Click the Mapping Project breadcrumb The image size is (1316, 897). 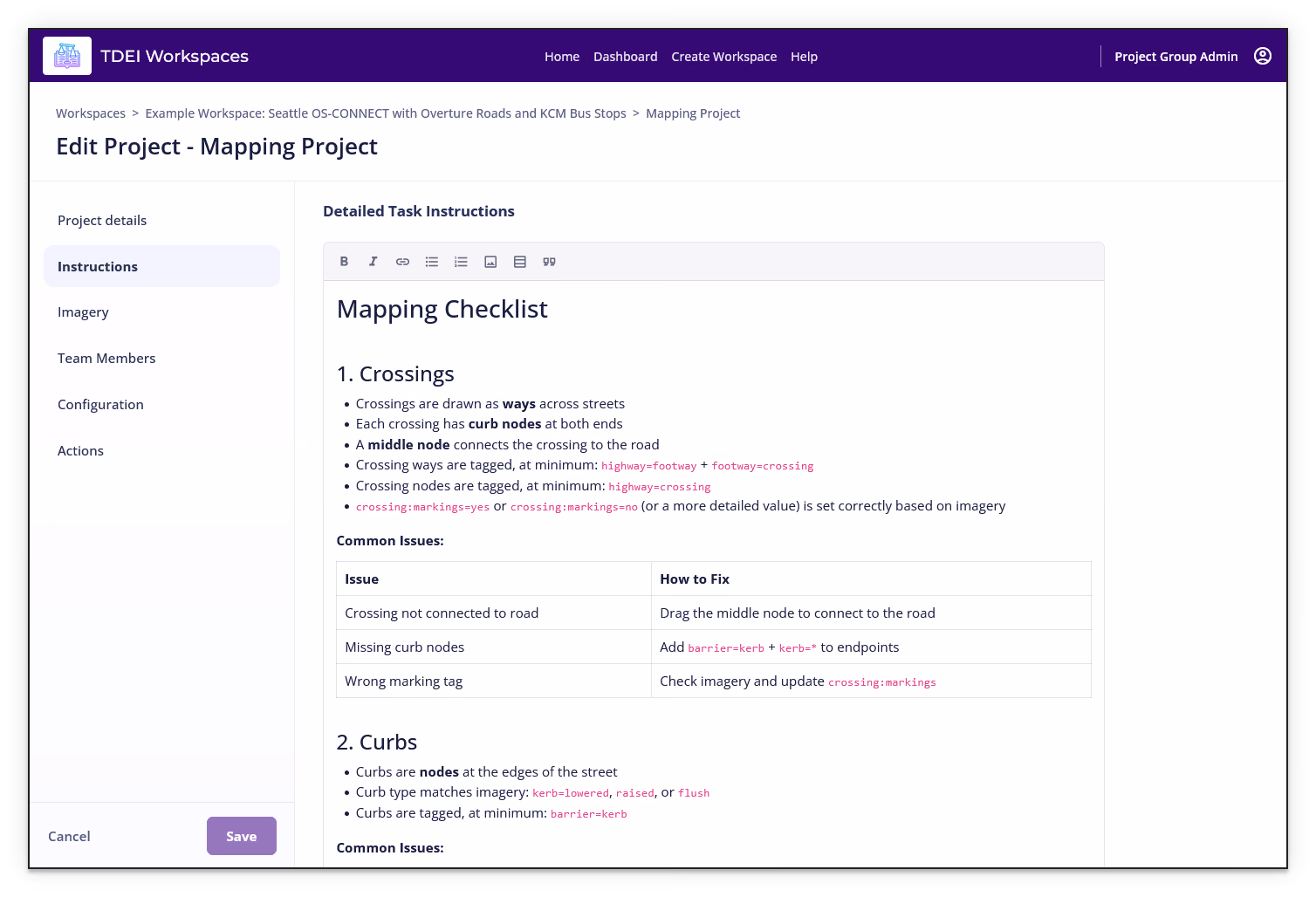pos(693,113)
